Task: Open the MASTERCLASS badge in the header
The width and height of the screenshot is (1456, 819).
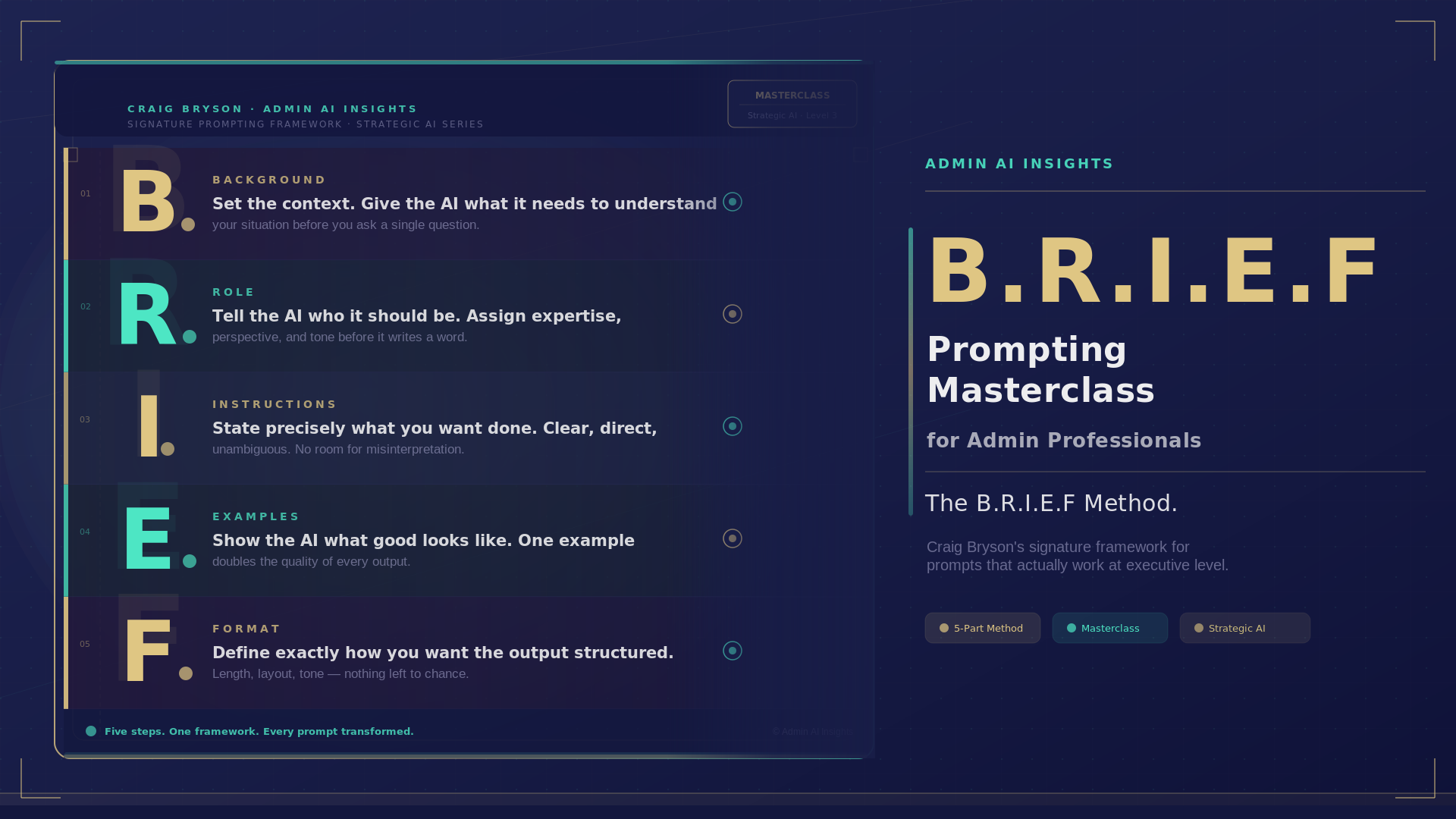Action: click(x=792, y=104)
